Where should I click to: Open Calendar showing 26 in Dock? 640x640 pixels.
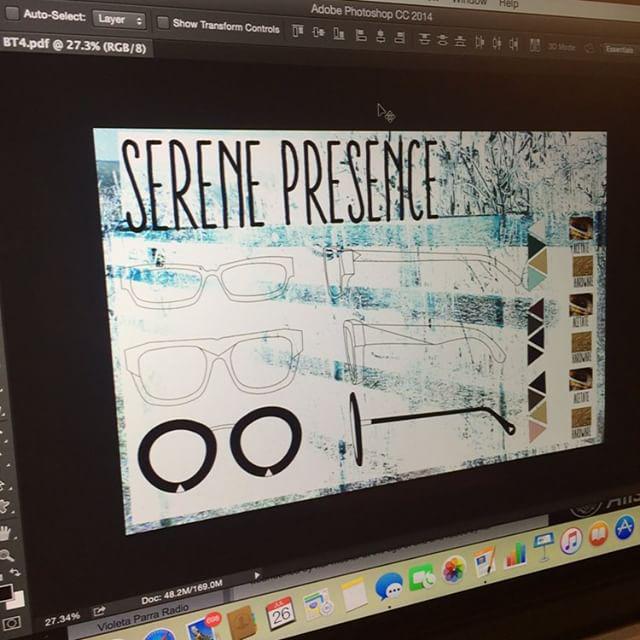point(280,612)
